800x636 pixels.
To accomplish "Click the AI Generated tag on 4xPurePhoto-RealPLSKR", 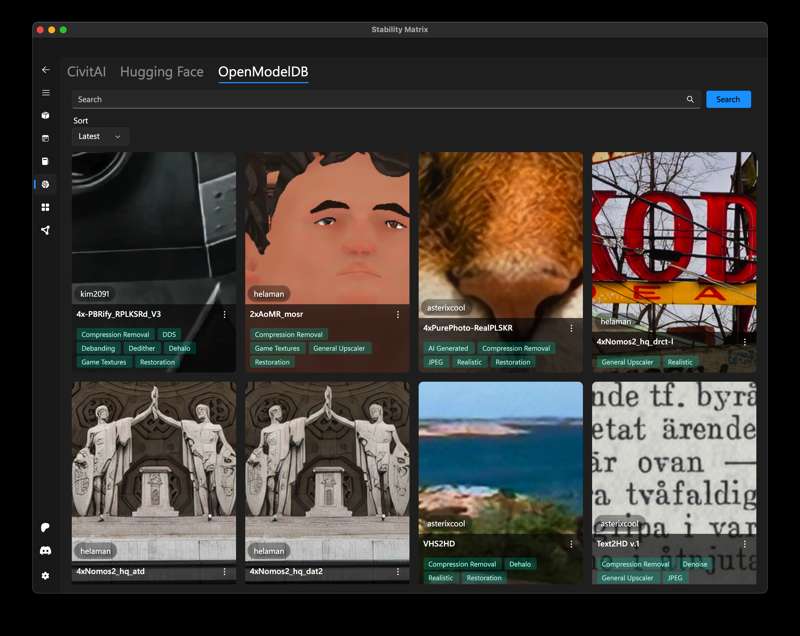I will 447,349.
